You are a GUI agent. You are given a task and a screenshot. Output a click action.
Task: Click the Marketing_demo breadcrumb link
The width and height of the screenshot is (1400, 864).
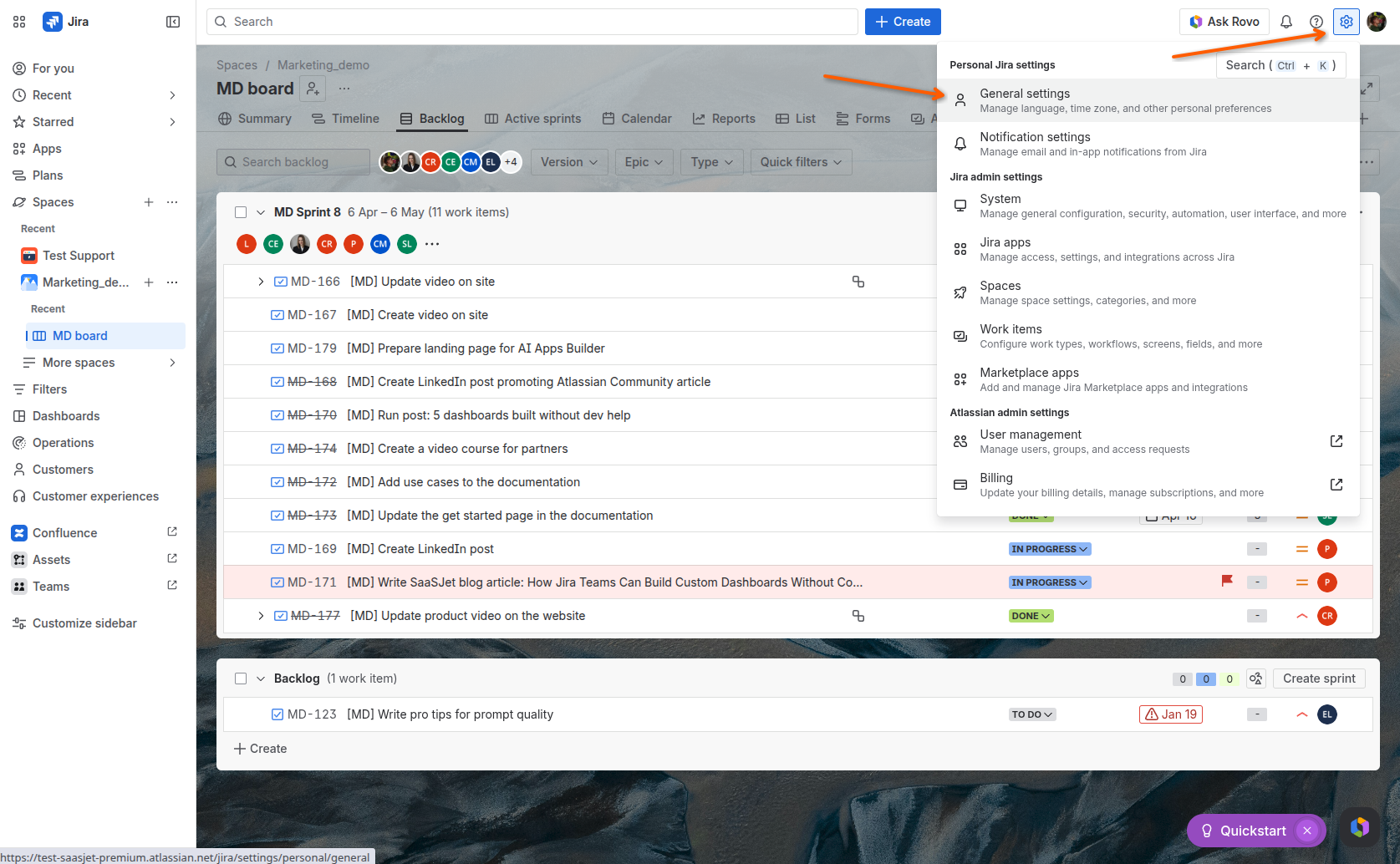(x=323, y=65)
